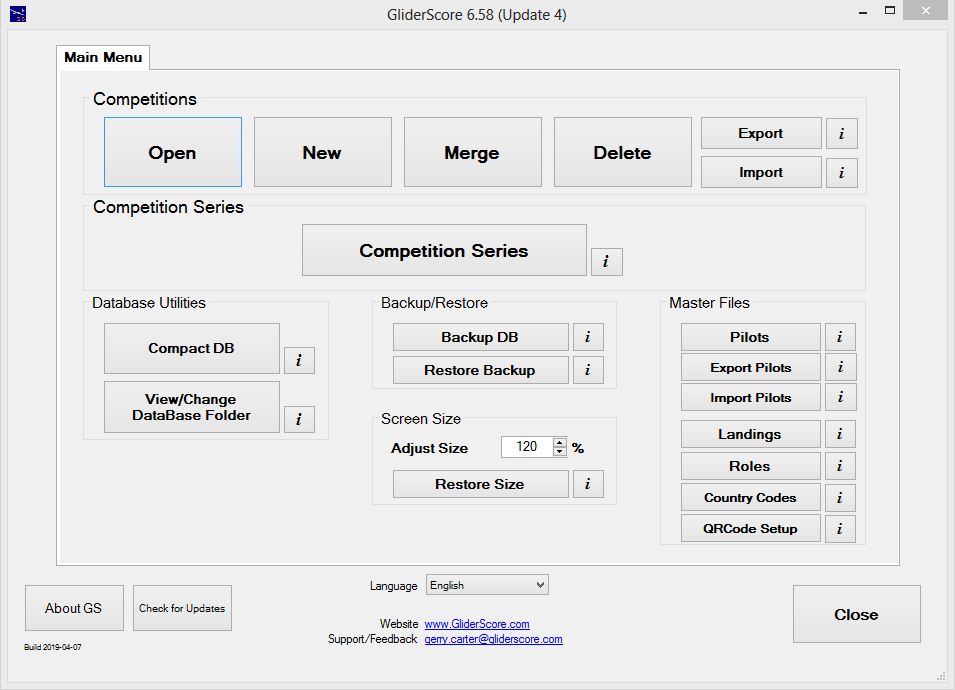The image size is (955, 690).
Task: Show info for Competition Series
Action: [x=607, y=262]
